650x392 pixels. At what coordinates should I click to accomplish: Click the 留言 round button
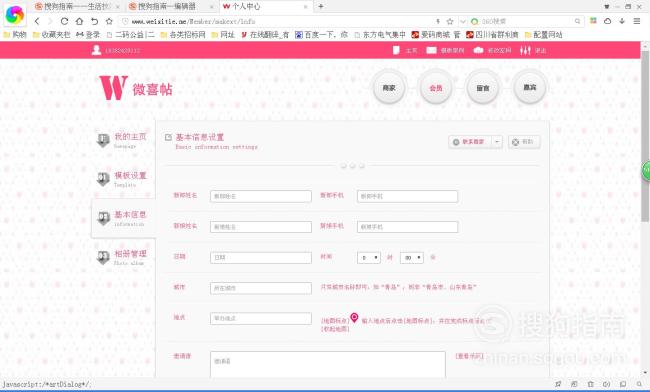click(483, 87)
